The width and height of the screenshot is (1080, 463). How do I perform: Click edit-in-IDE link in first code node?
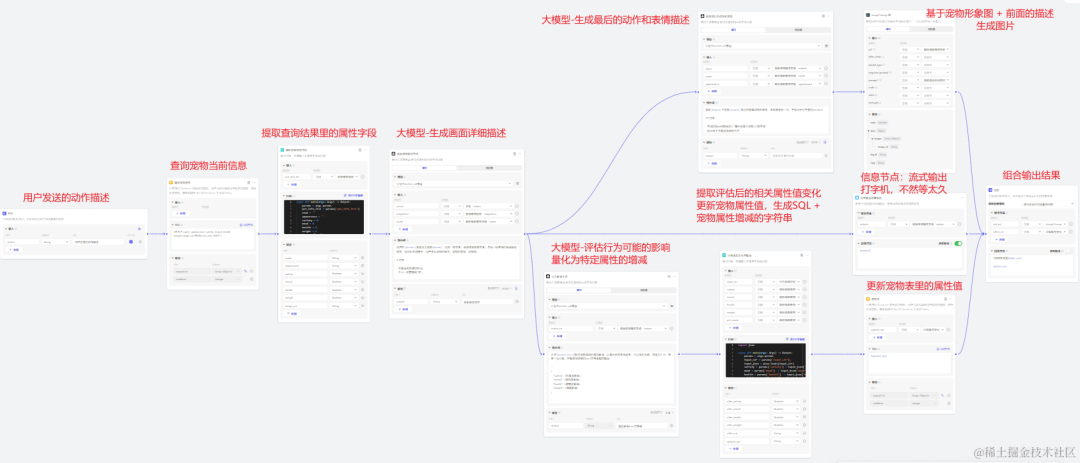point(353,196)
